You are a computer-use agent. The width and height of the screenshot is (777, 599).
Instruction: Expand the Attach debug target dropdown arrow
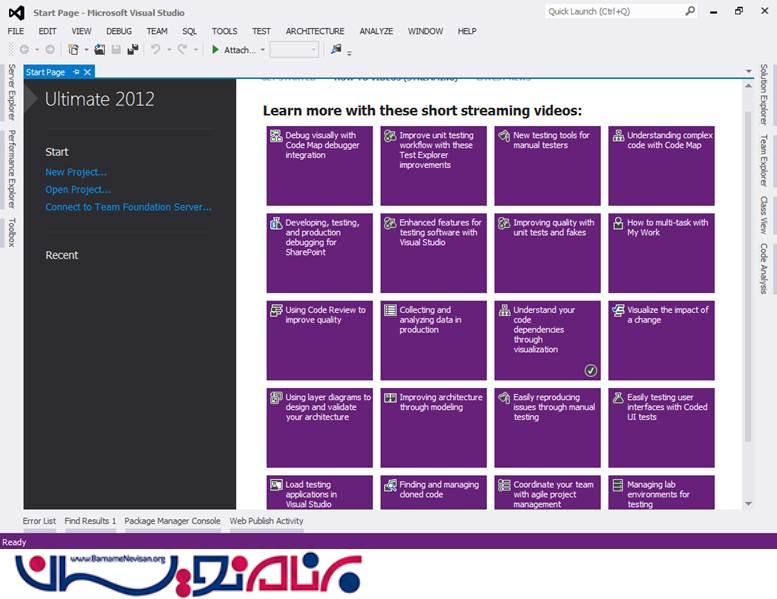(263, 50)
